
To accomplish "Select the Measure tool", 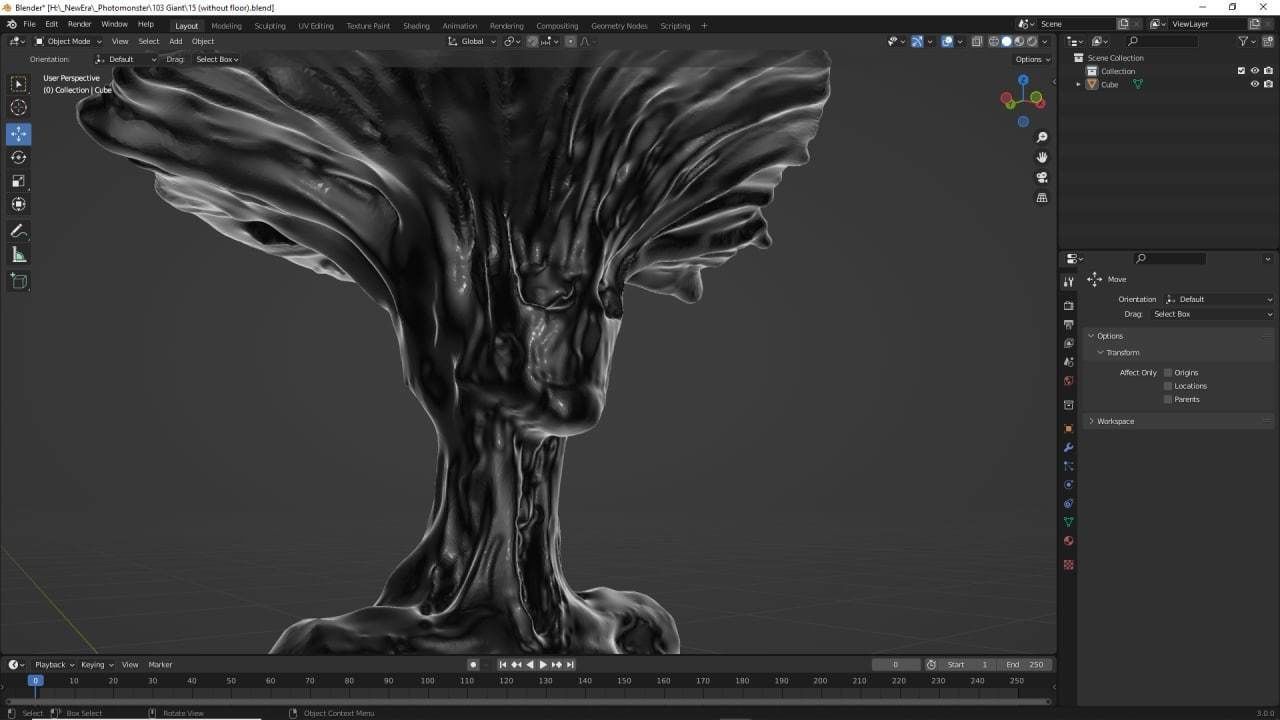I will click(18, 255).
